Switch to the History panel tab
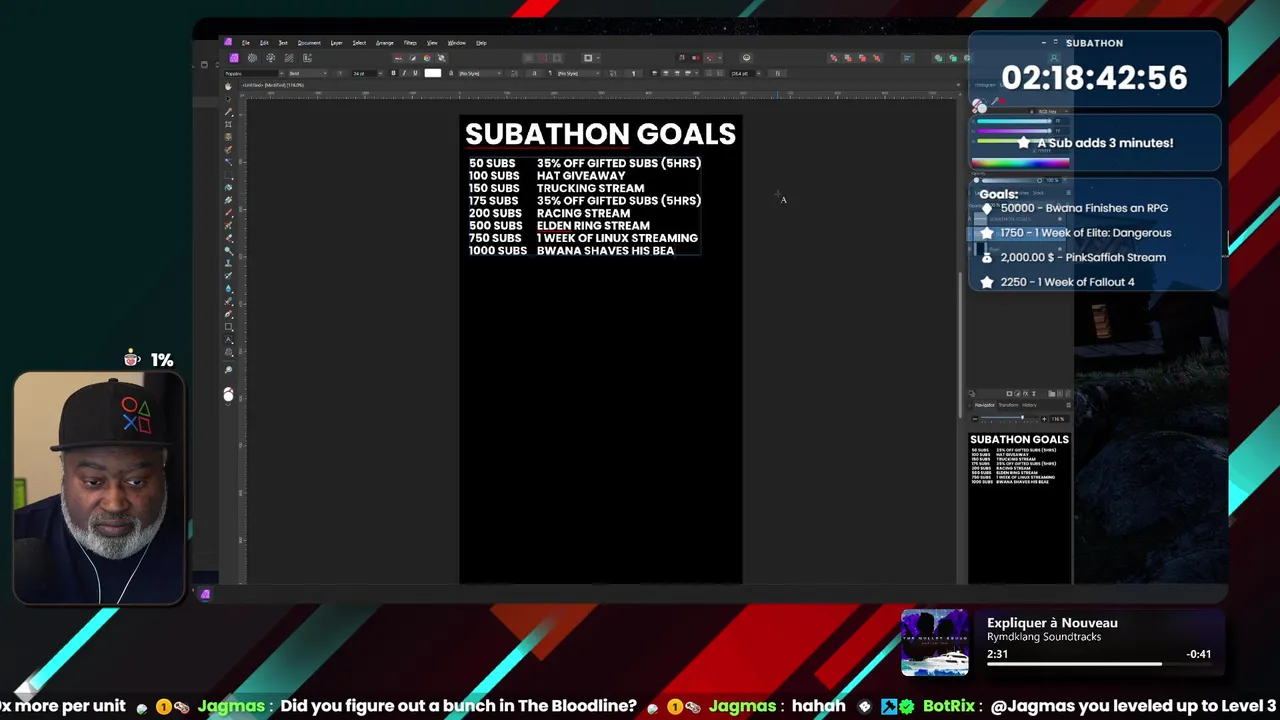The image size is (1280, 720). pos(1029,405)
